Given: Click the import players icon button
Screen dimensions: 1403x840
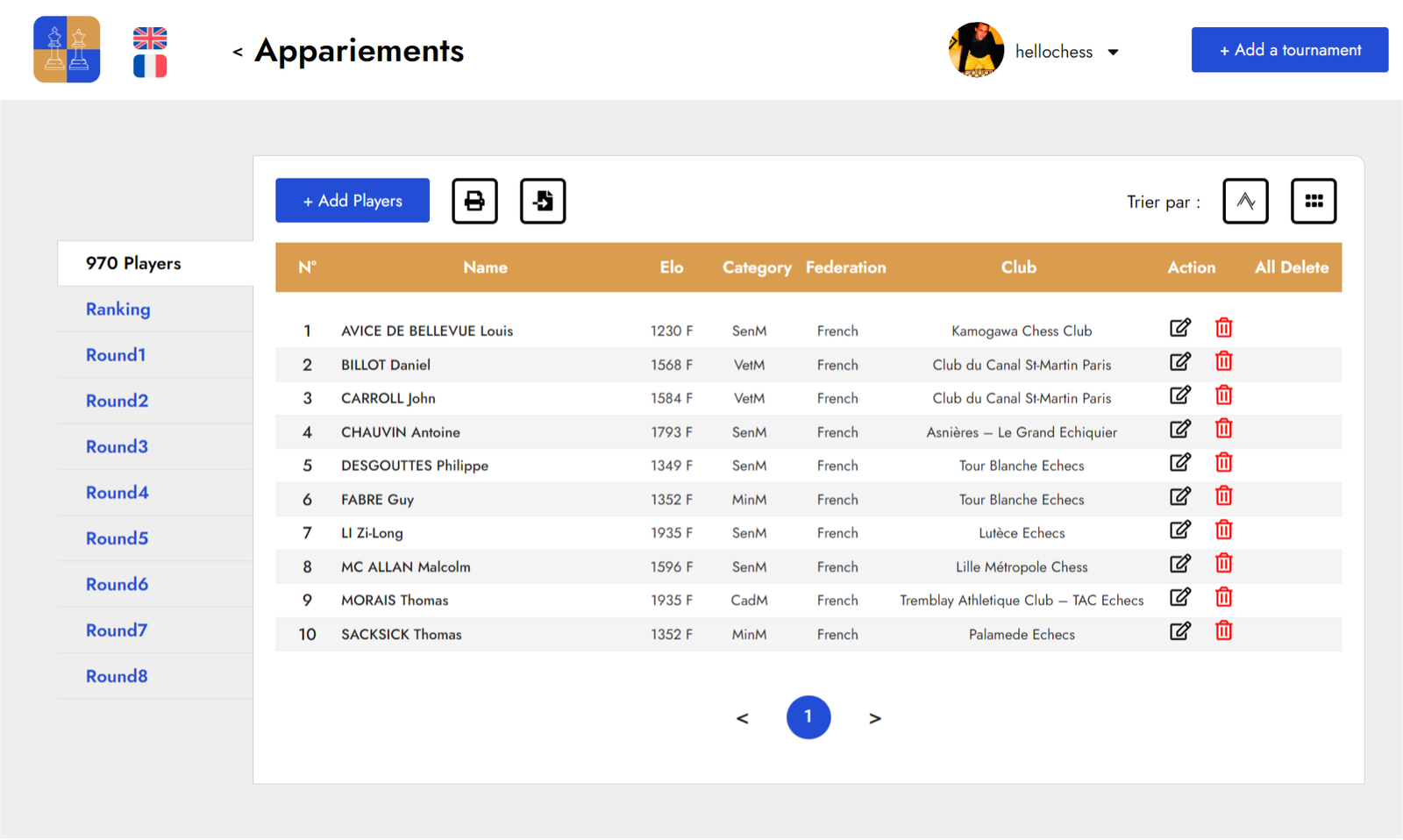Looking at the screenshot, I should pyautogui.click(x=542, y=201).
